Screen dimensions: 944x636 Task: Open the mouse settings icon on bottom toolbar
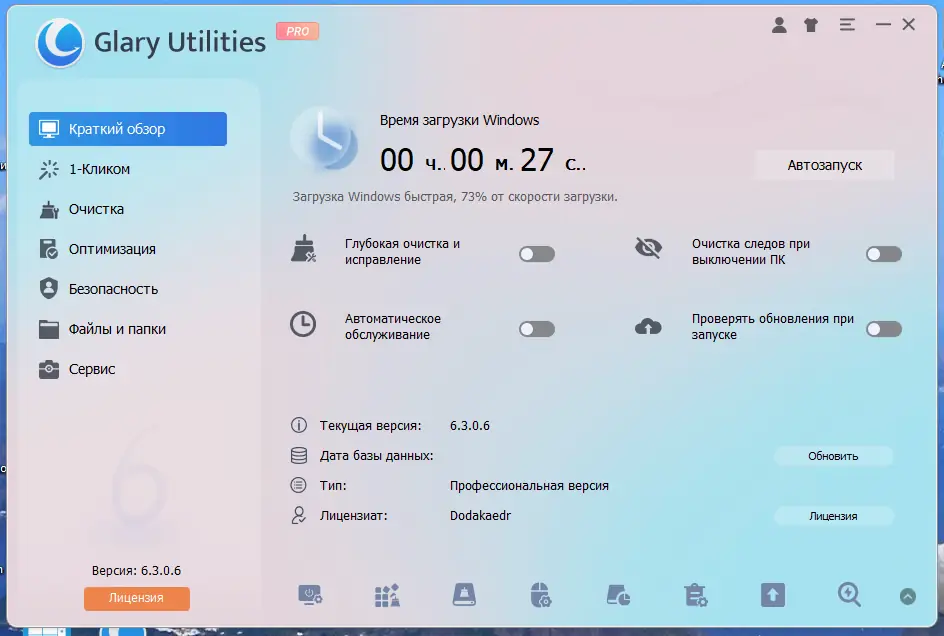tap(540, 595)
